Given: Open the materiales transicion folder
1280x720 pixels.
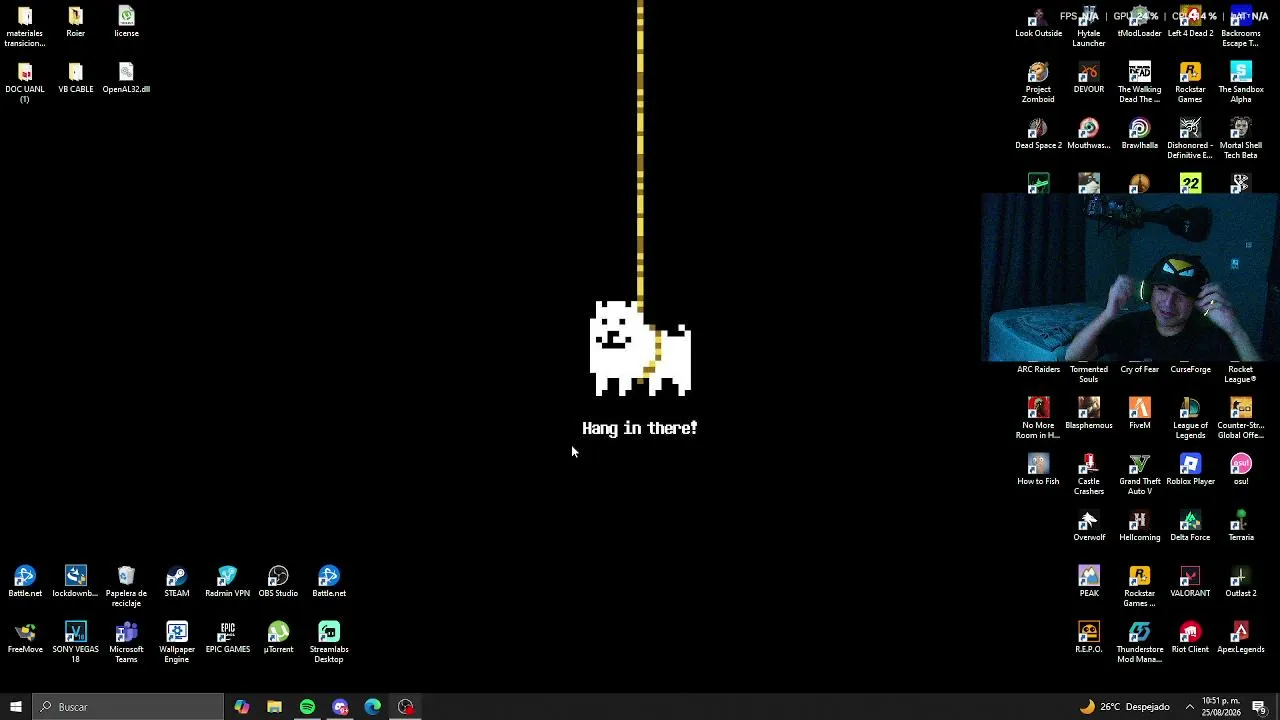Looking at the screenshot, I should coord(25,26).
